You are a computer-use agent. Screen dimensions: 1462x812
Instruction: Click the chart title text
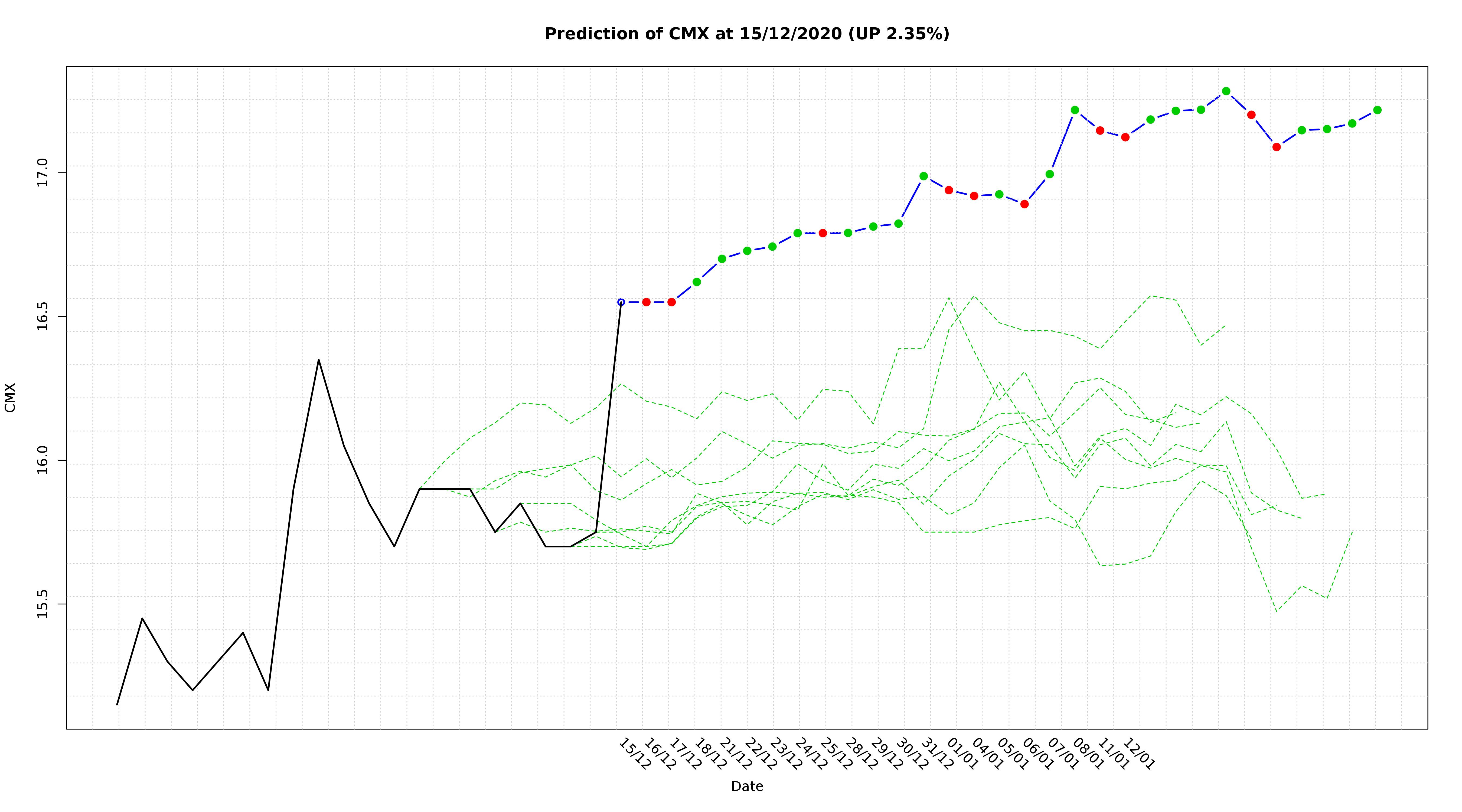[x=747, y=34]
